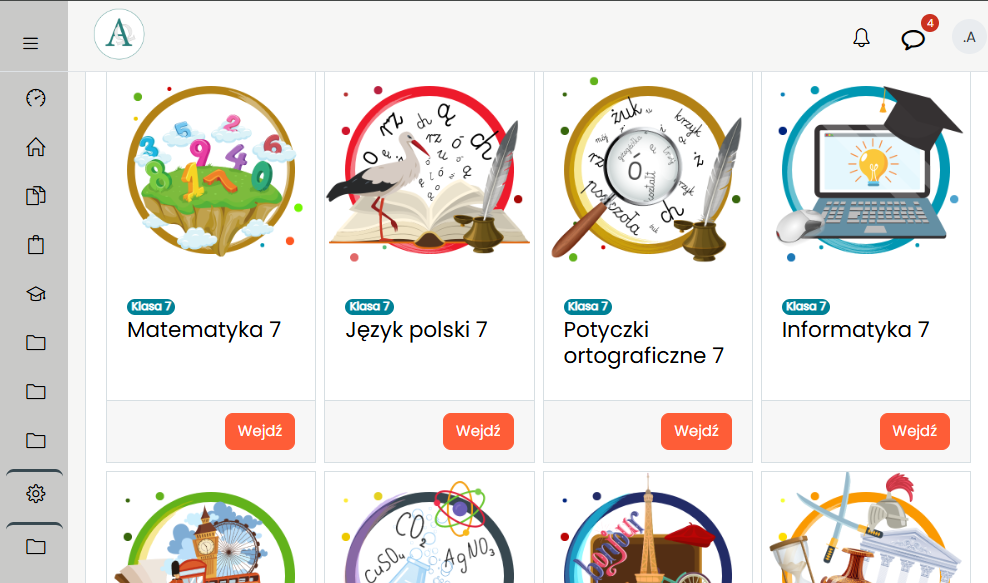The height and width of the screenshot is (583, 988).
Task: Select the Klasa 7 tag on Matematyka 7
Action: click(151, 306)
